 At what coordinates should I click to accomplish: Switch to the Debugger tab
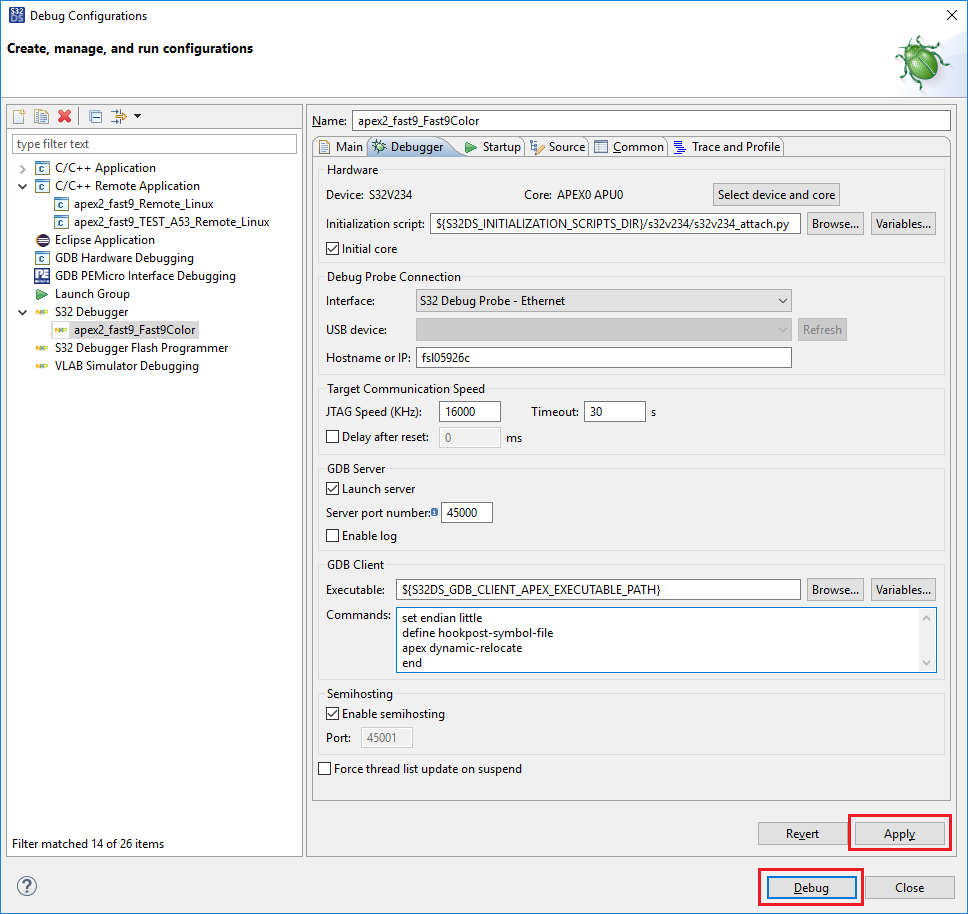(x=409, y=147)
